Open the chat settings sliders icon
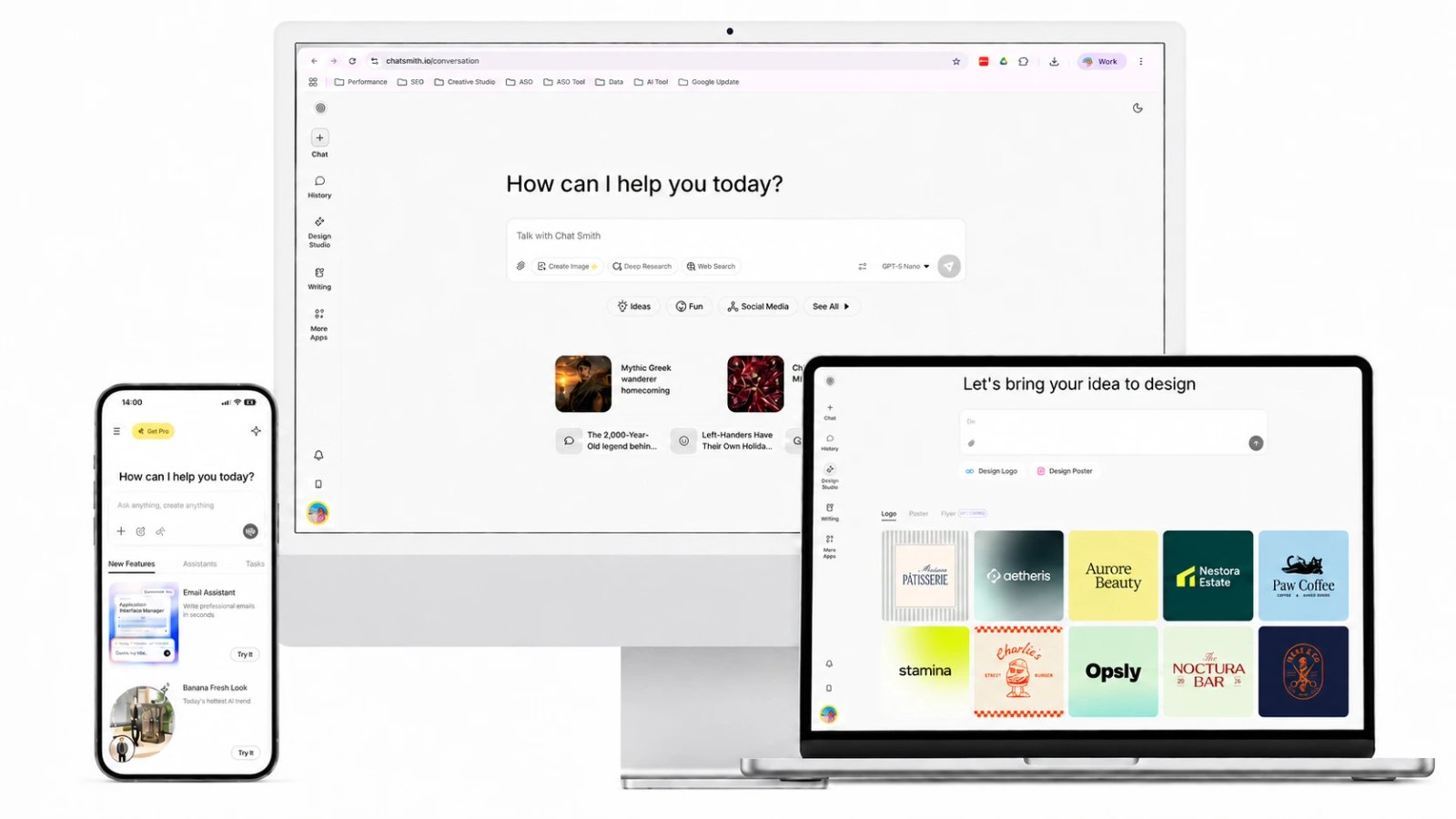This screenshot has width=1456, height=819. click(862, 267)
